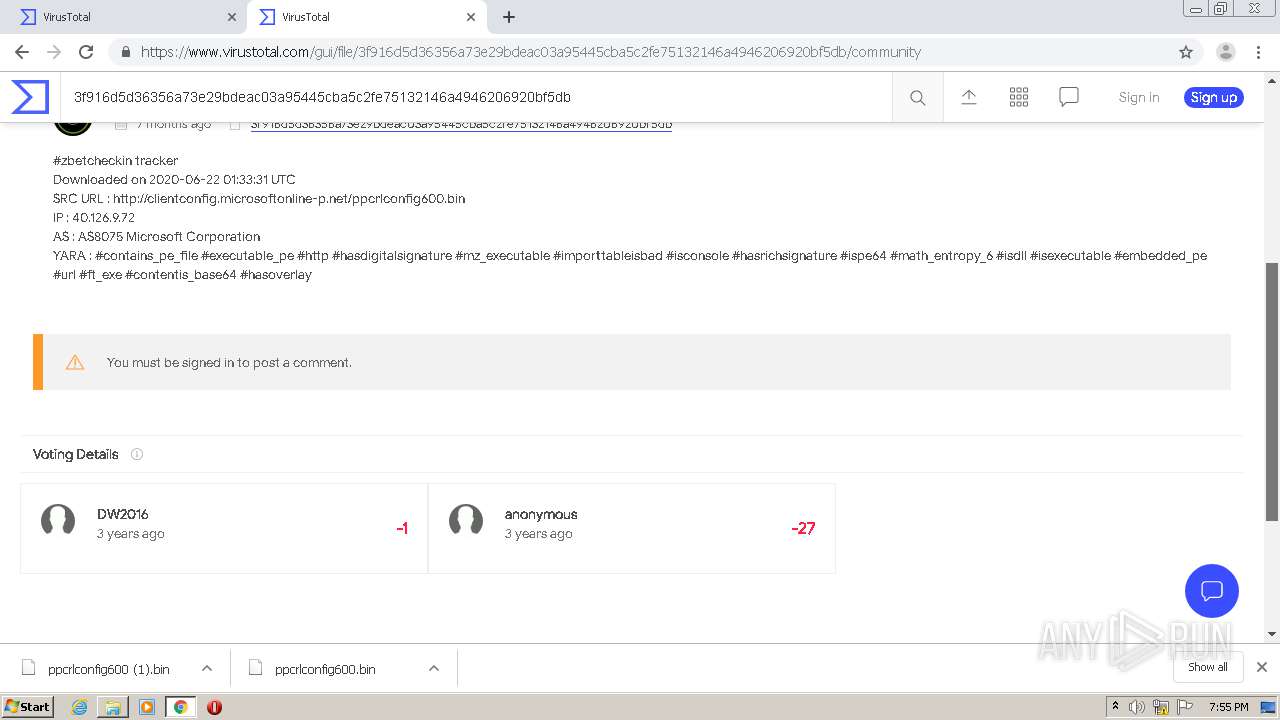This screenshot has width=1280, height=720.
Task: Click Show all downloads button
Action: (1208, 667)
